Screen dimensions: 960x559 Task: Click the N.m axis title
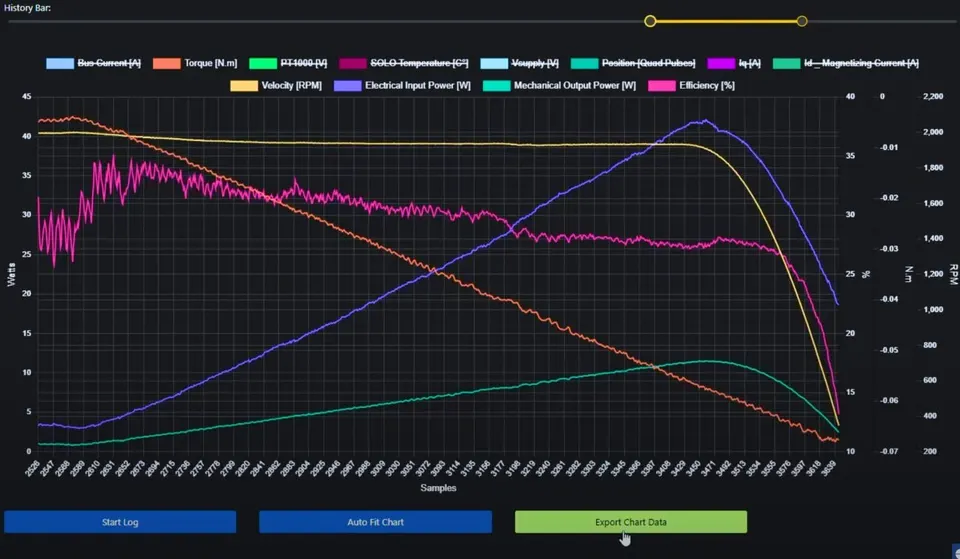click(909, 274)
